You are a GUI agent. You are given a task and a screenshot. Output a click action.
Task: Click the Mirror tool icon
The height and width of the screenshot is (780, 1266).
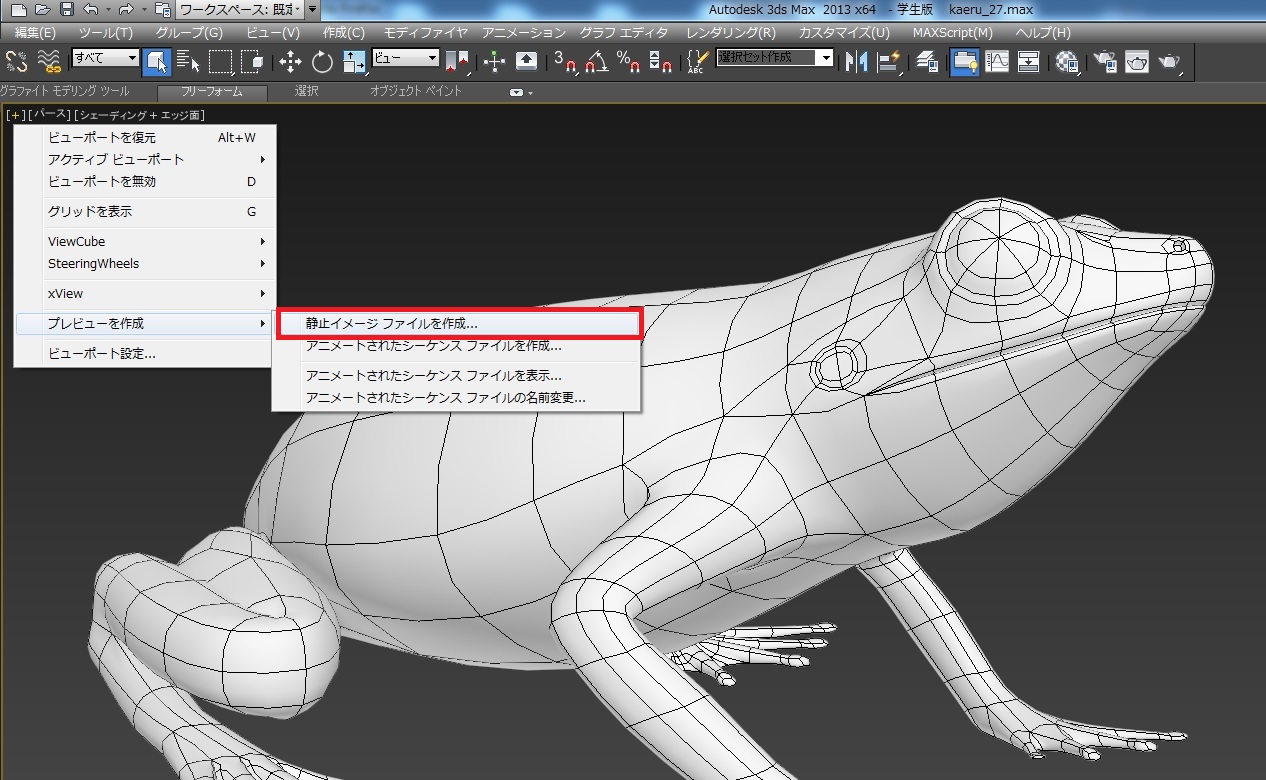[856, 62]
